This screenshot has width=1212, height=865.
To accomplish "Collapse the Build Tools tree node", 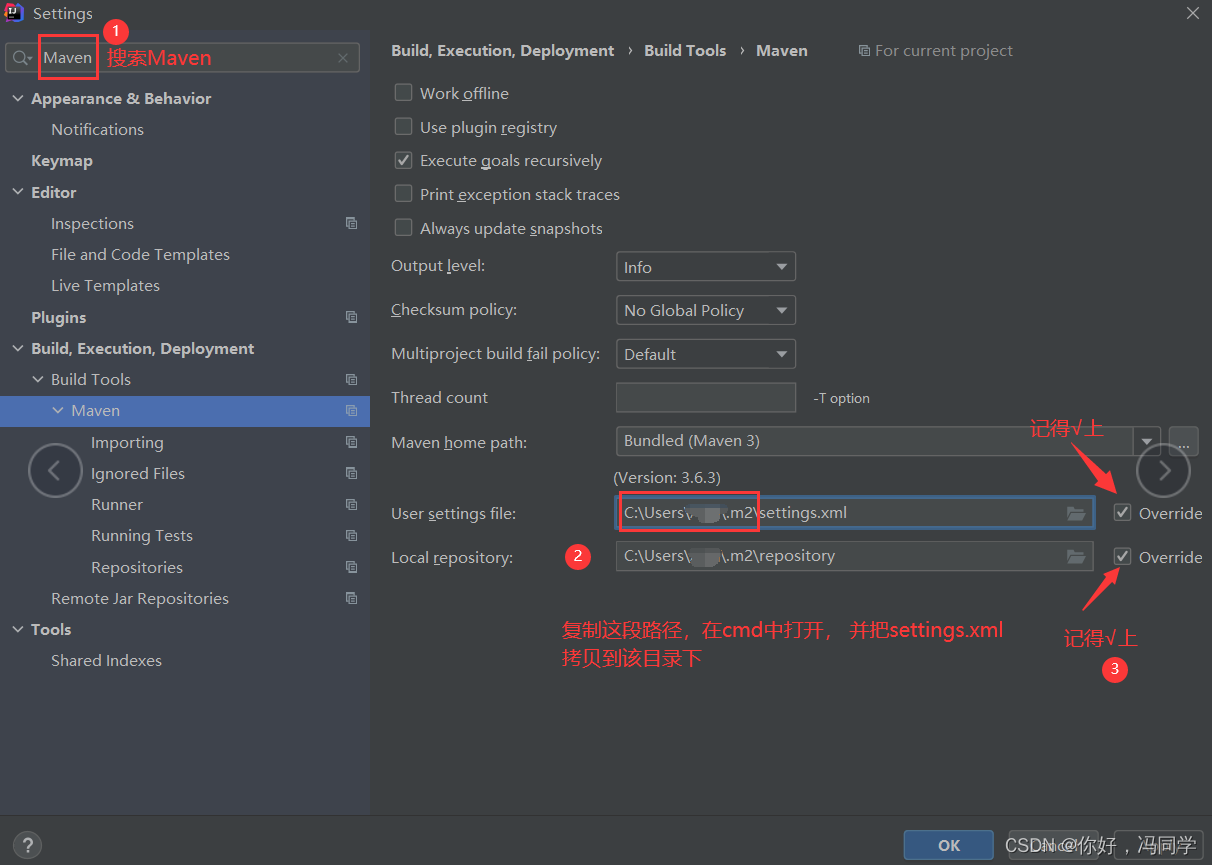I will (38, 379).
